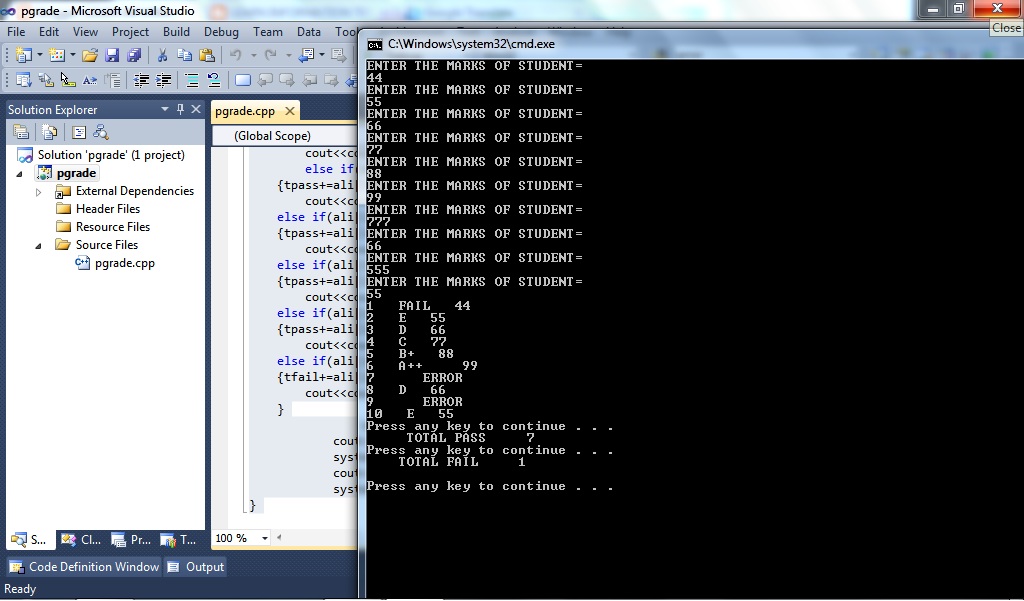Switch to the Output tab

click(196, 567)
